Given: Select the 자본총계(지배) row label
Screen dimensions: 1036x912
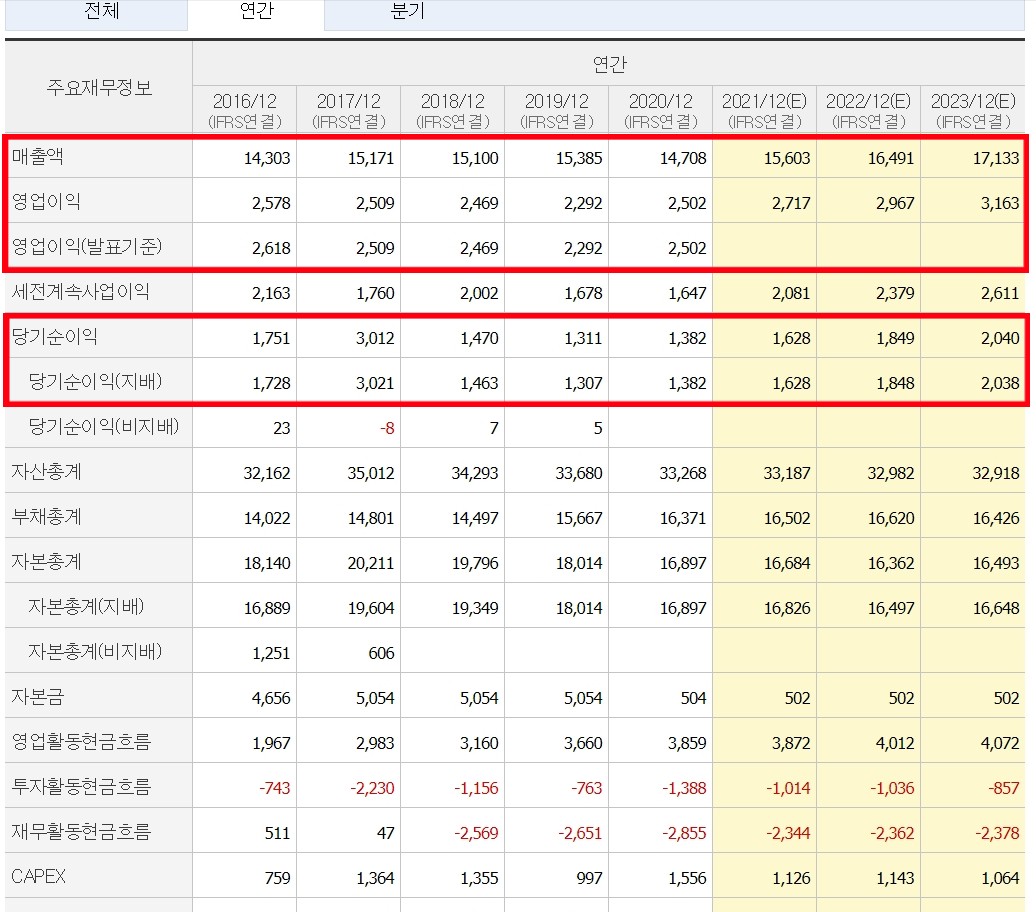Looking at the screenshot, I should pyautogui.click(x=87, y=606).
